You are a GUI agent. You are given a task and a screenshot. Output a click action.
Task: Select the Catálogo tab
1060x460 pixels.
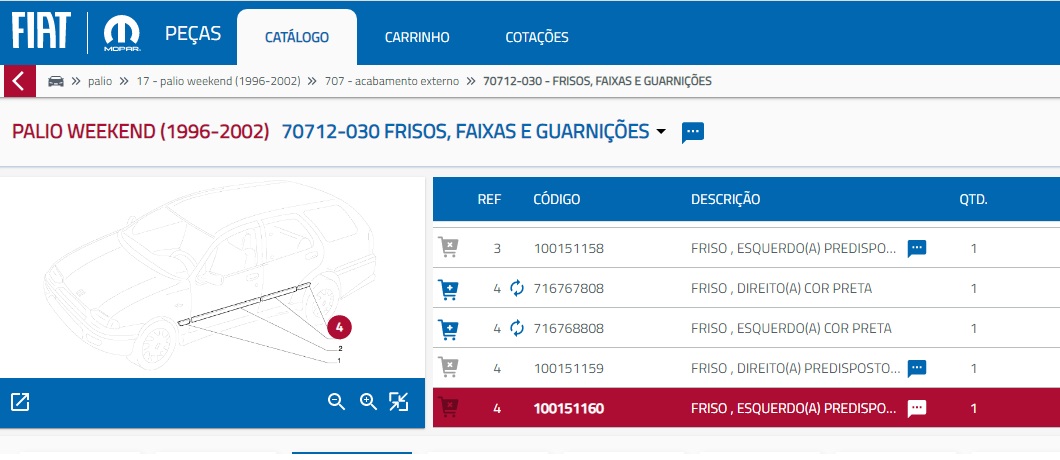297,38
